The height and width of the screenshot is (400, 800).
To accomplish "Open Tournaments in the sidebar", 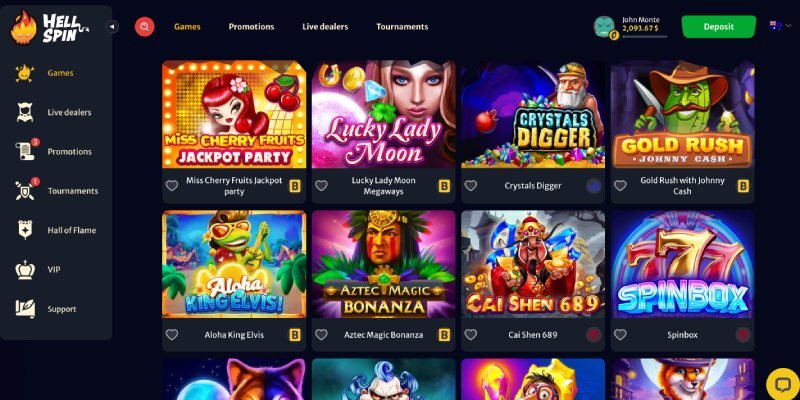I will [72, 191].
